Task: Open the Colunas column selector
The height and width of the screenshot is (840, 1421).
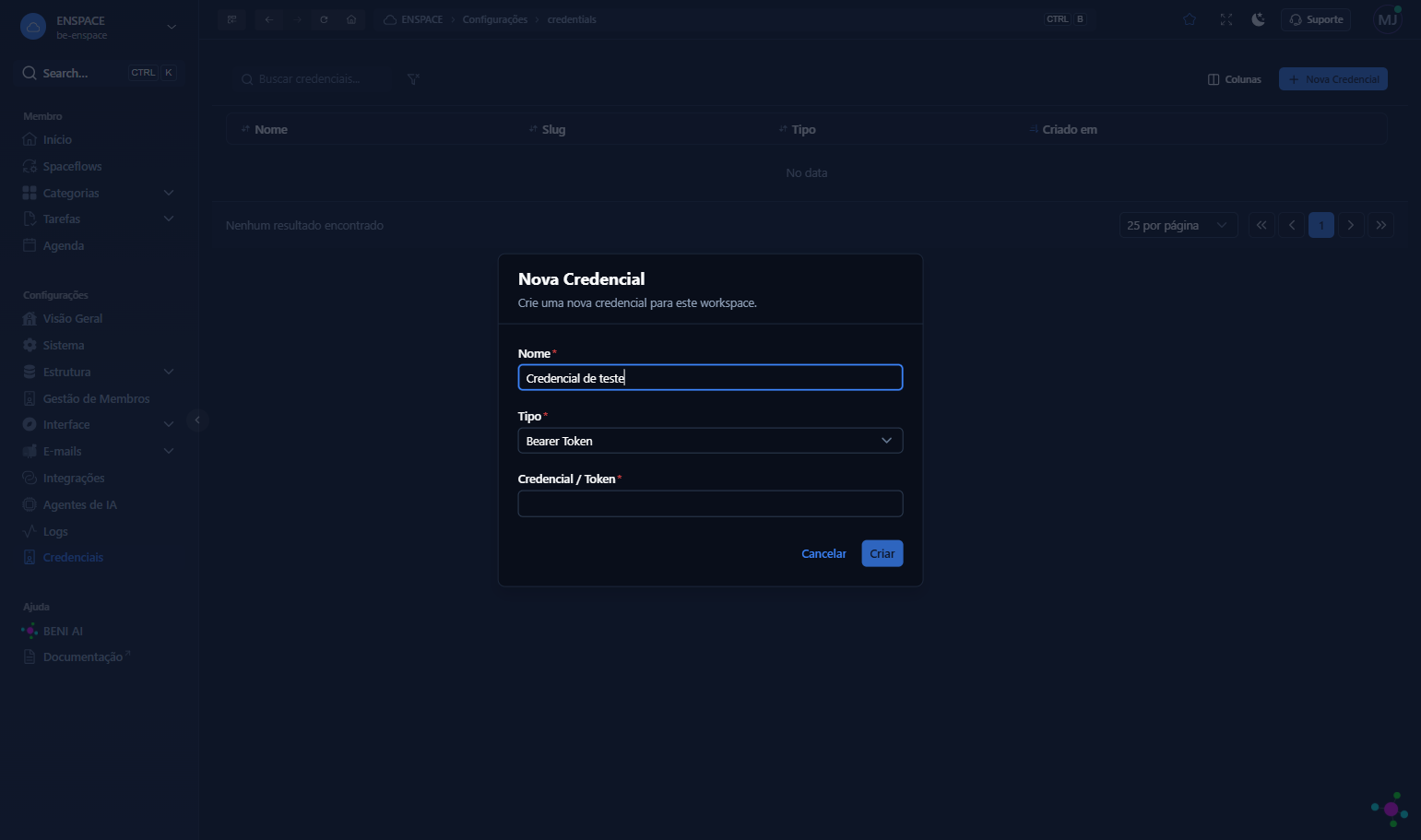Action: click(1235, 79)
